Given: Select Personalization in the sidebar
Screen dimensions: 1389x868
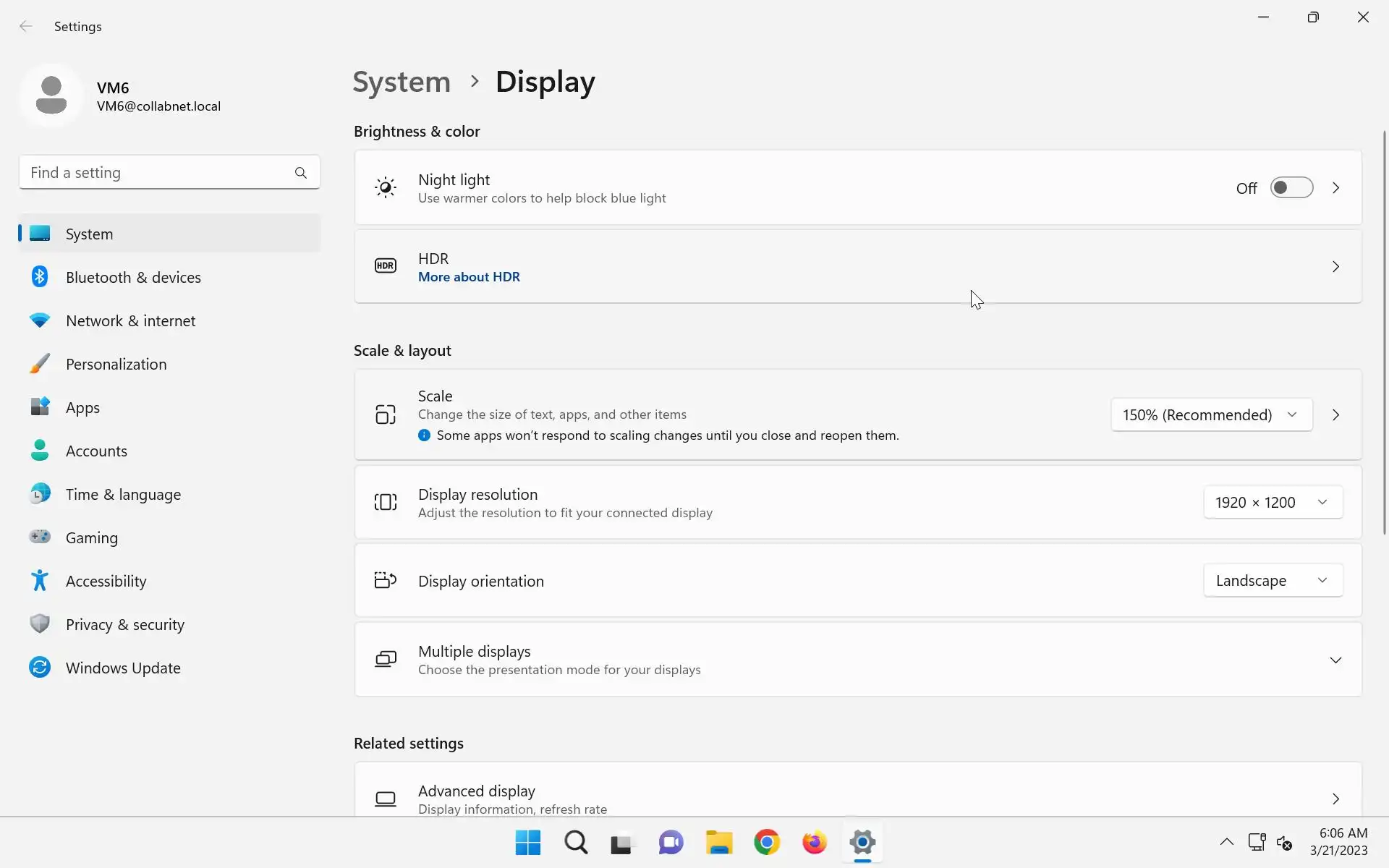Looking at the screenshot, I should coord(116,365).
